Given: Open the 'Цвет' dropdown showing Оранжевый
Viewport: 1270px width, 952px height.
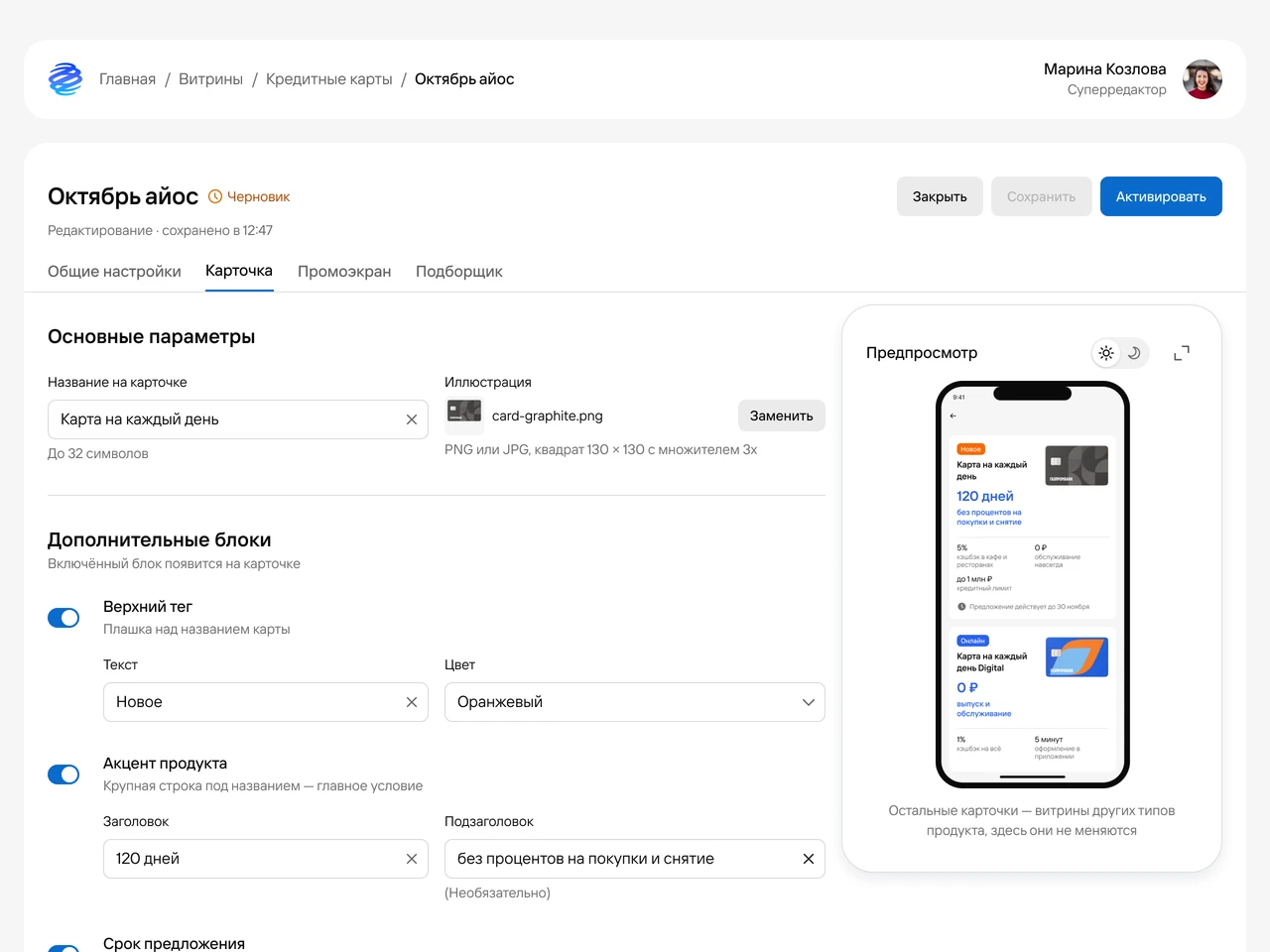Looking at the screenshot, I should tap(635, 702).
